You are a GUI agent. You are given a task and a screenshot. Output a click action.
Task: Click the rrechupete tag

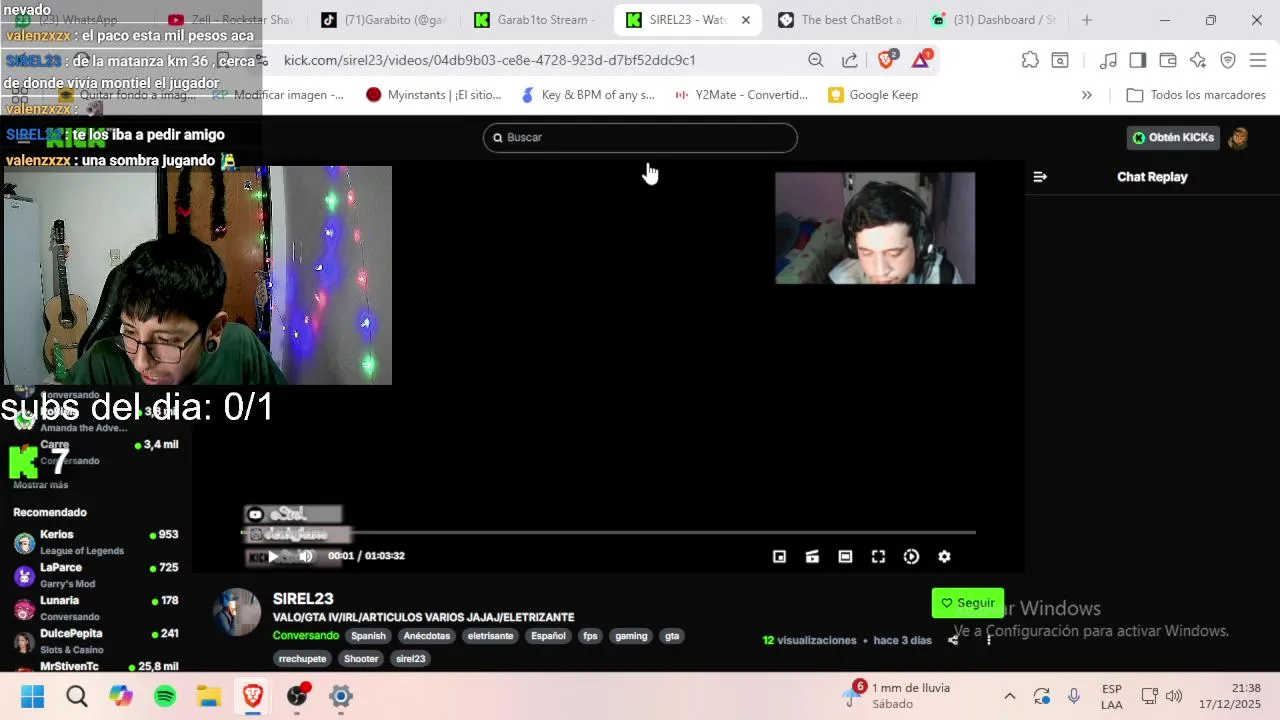302,659
